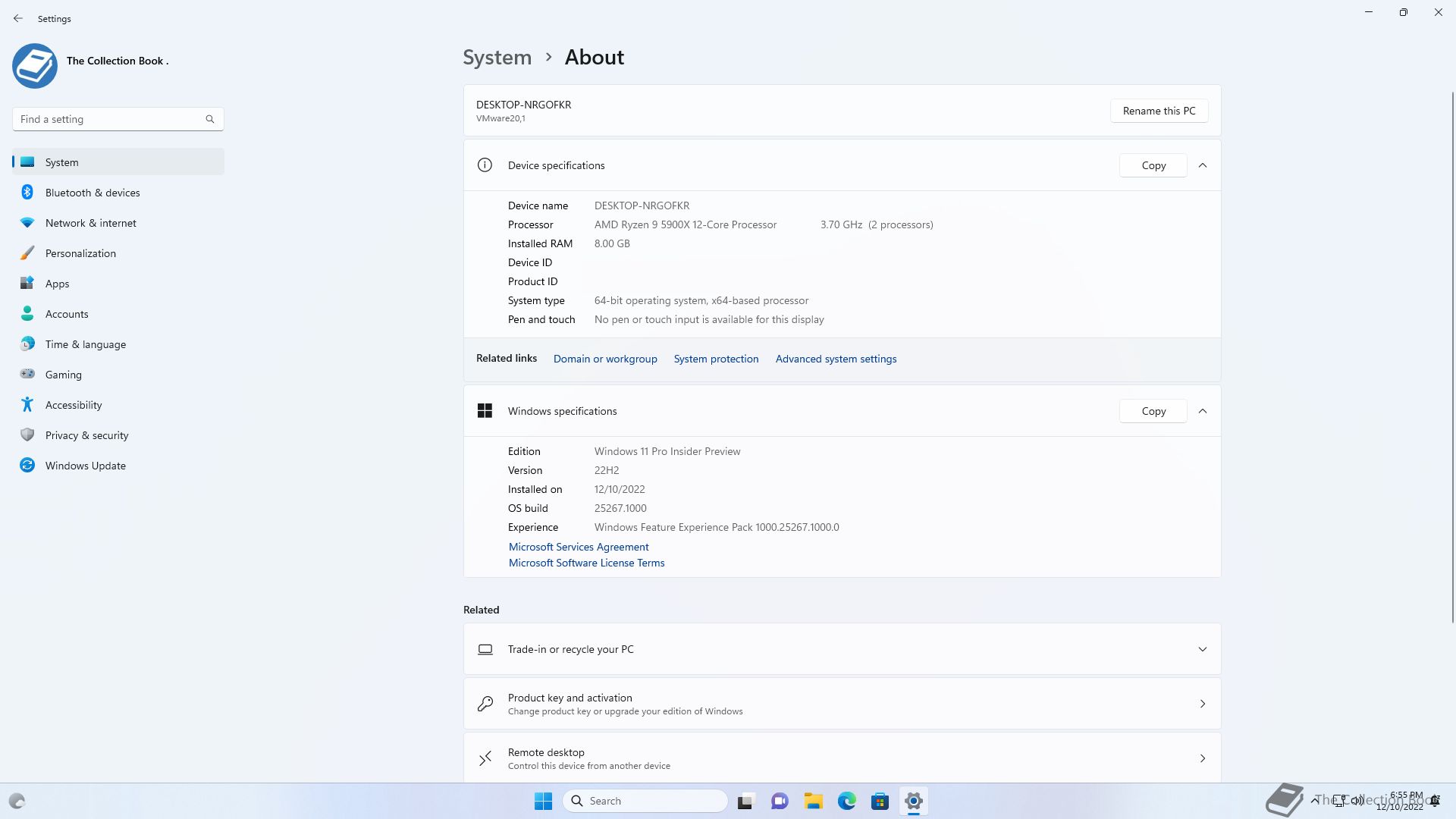Click the taskbar Search box
This screenshot has width=1456, height=819.
coord(645,801)
